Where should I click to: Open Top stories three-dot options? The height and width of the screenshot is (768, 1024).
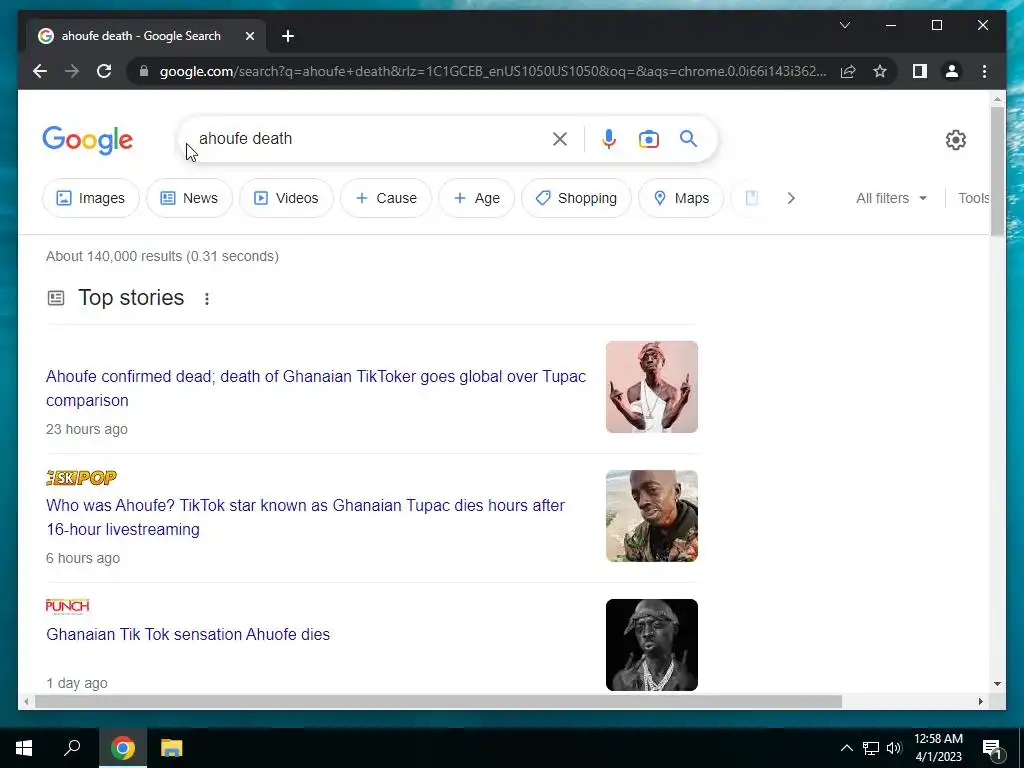pos(206,298)
